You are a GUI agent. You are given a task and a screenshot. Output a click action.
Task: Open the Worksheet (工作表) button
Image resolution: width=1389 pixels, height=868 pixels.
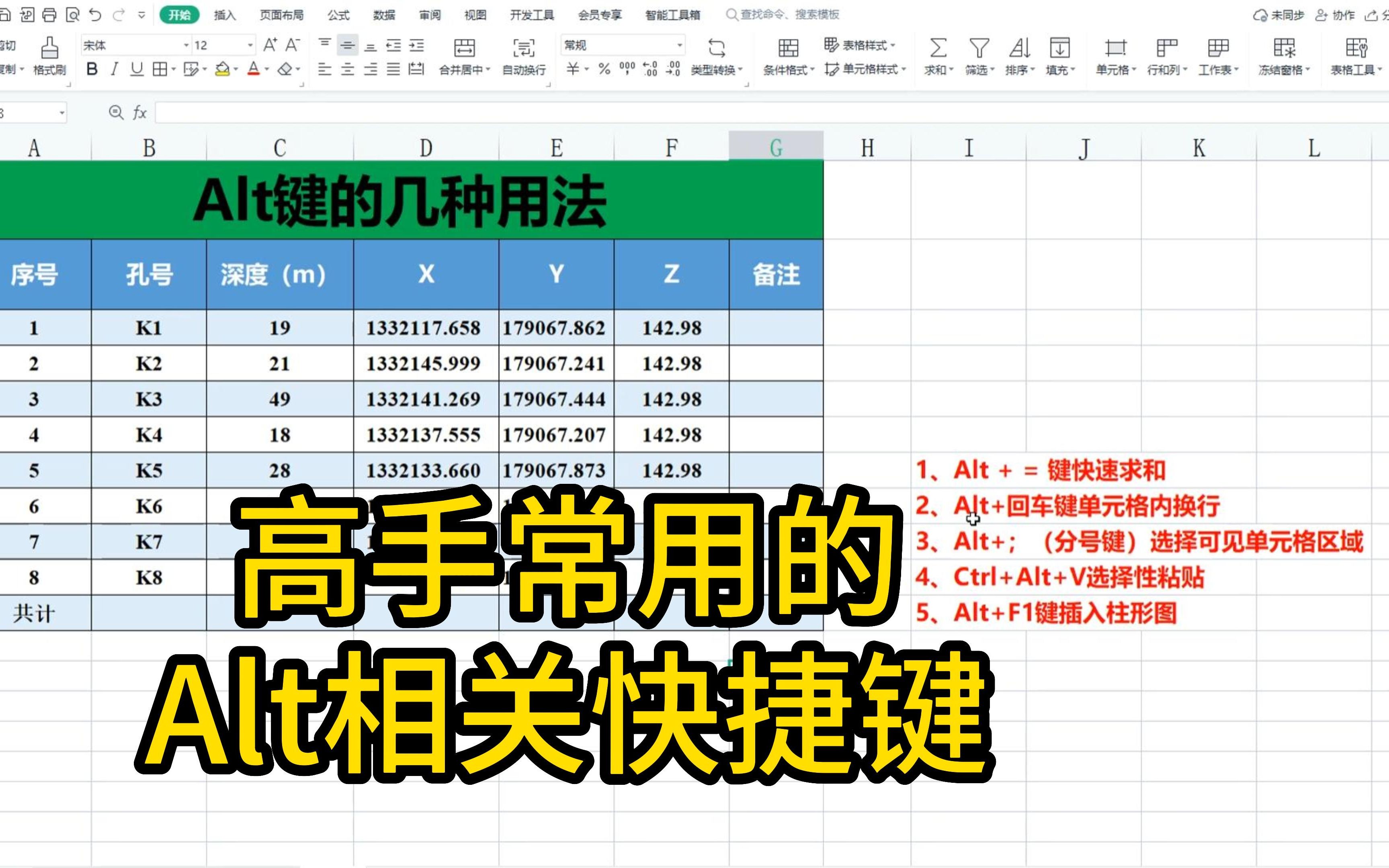click(1218, 56)
